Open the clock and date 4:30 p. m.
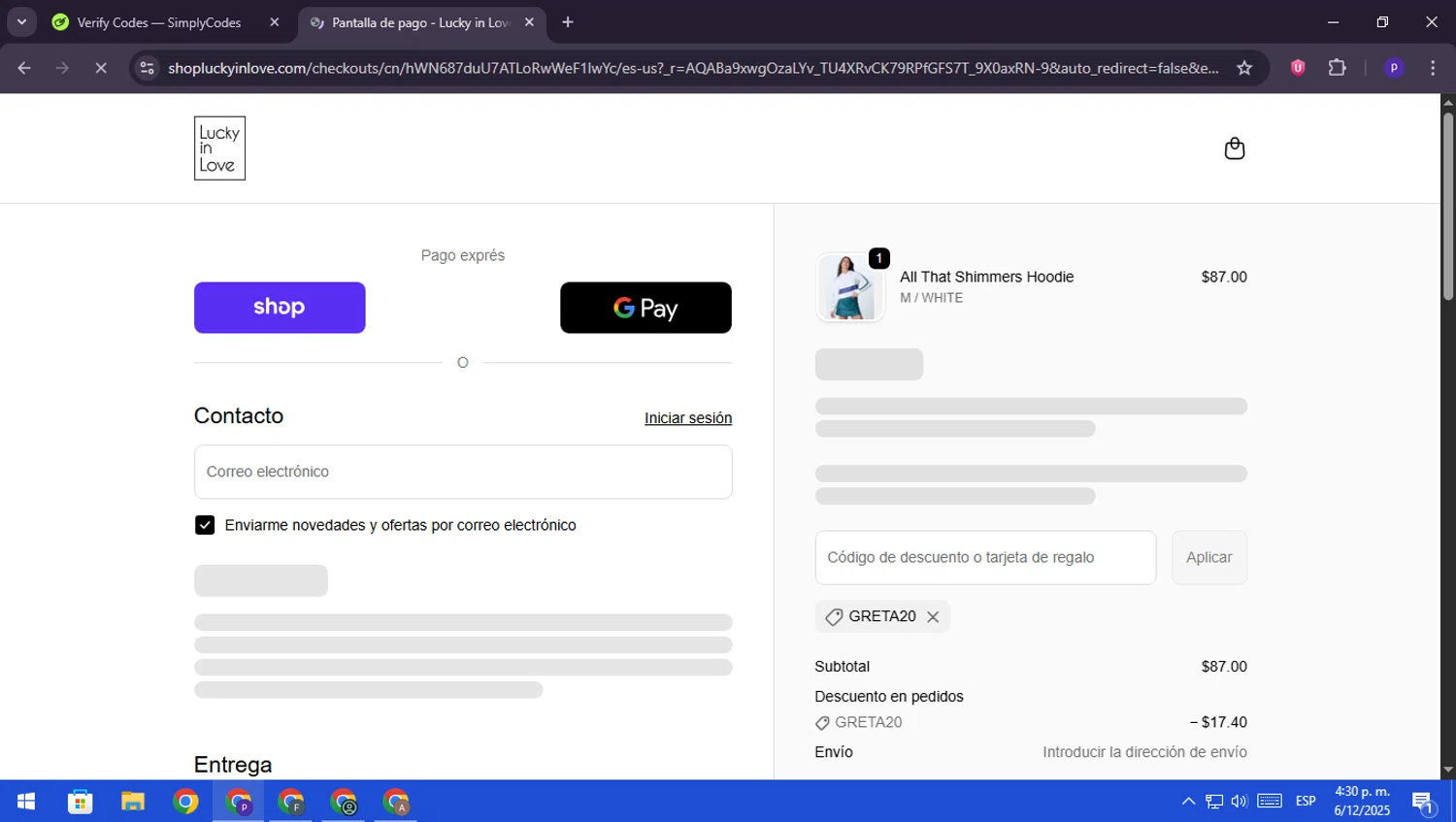Screen dimensions: 1456x822 pos(1362,802)
